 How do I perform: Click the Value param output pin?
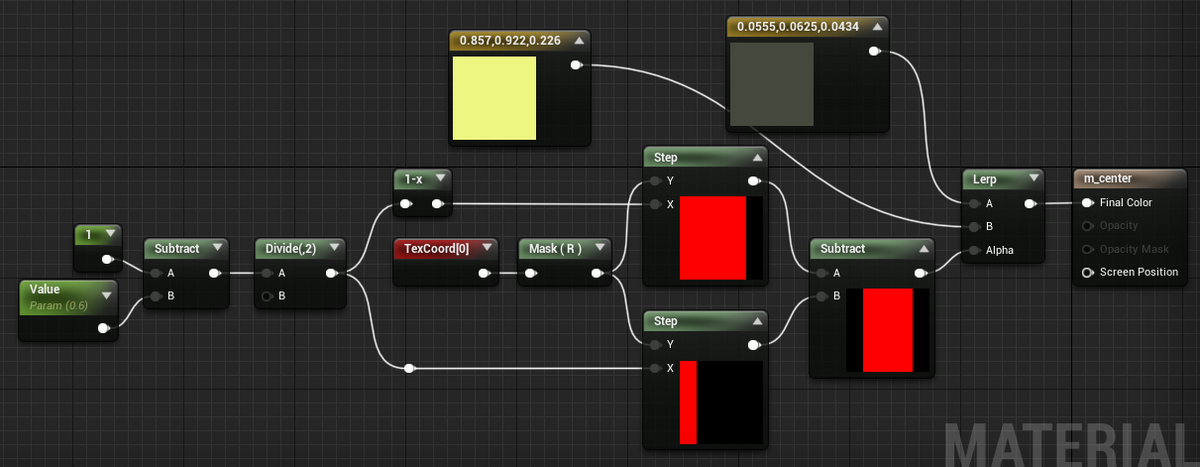pos(104,328)
